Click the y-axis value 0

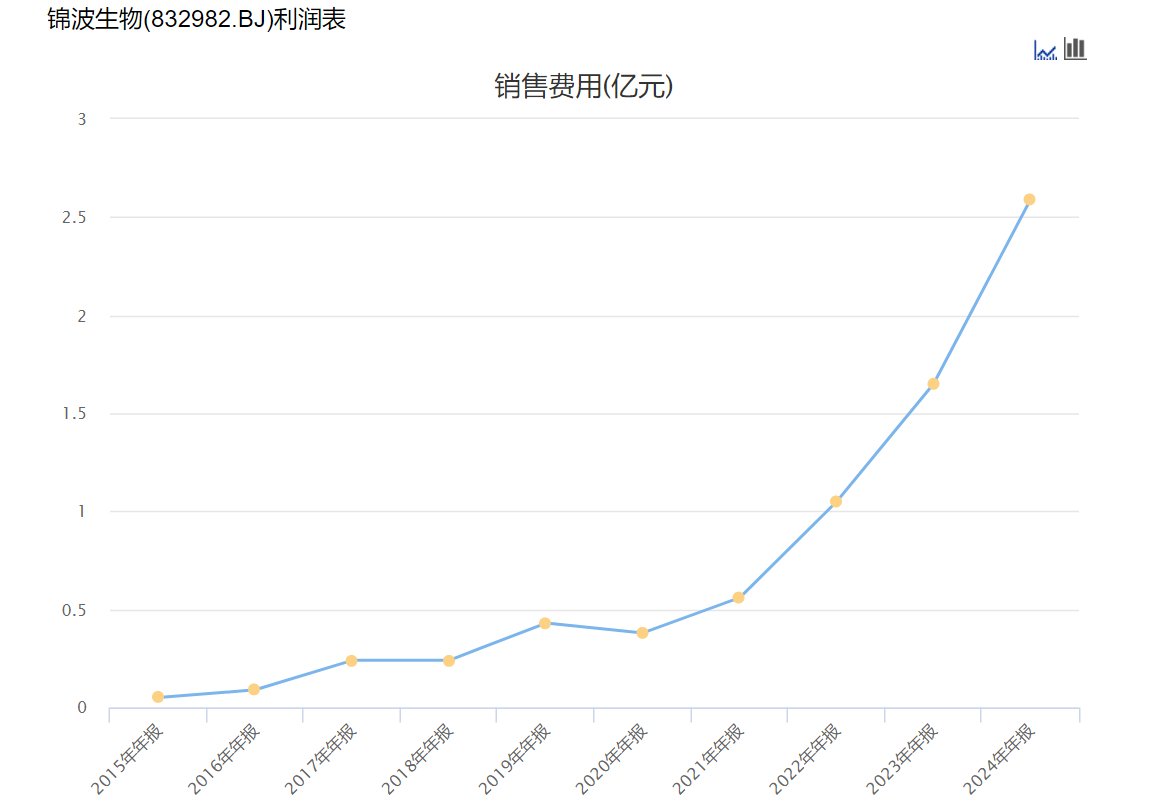click(82, 707)
